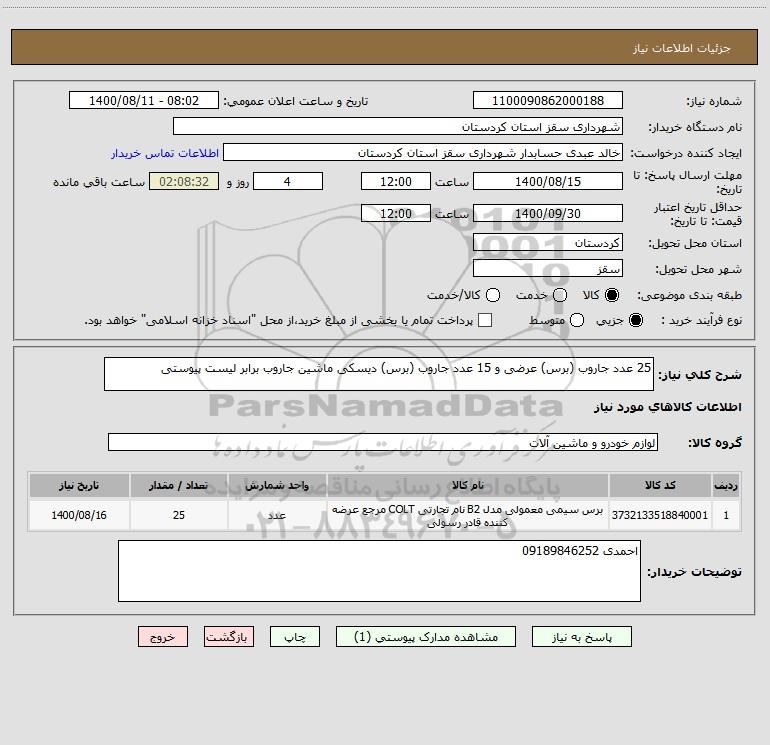Screen dimensions: 770x745
Task: Click the buyer name field شهرداری سقز
Action: (x=398, y=126)
